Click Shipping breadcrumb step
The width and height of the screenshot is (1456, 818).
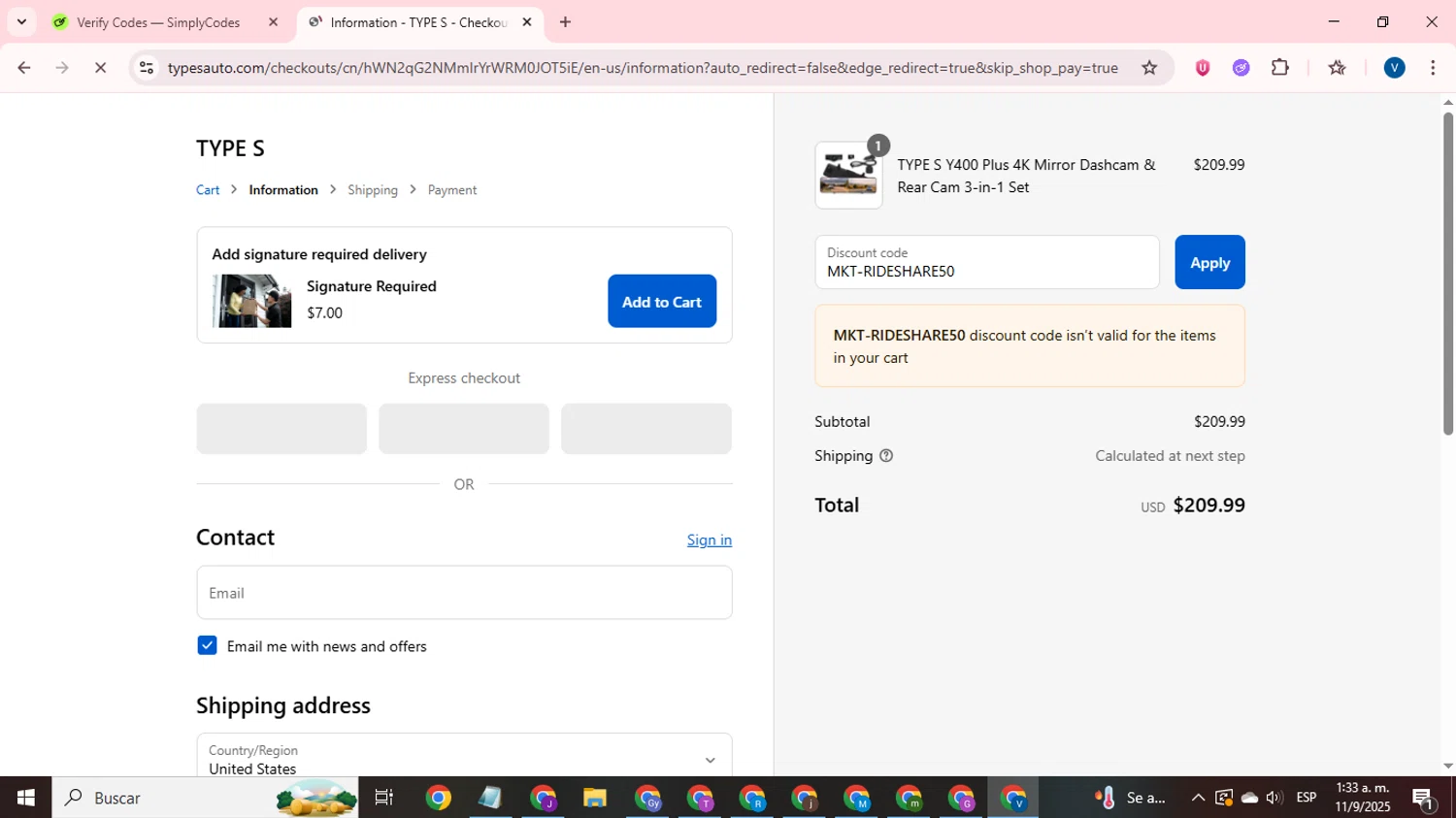pyautogui.click(x=373, y=190)
